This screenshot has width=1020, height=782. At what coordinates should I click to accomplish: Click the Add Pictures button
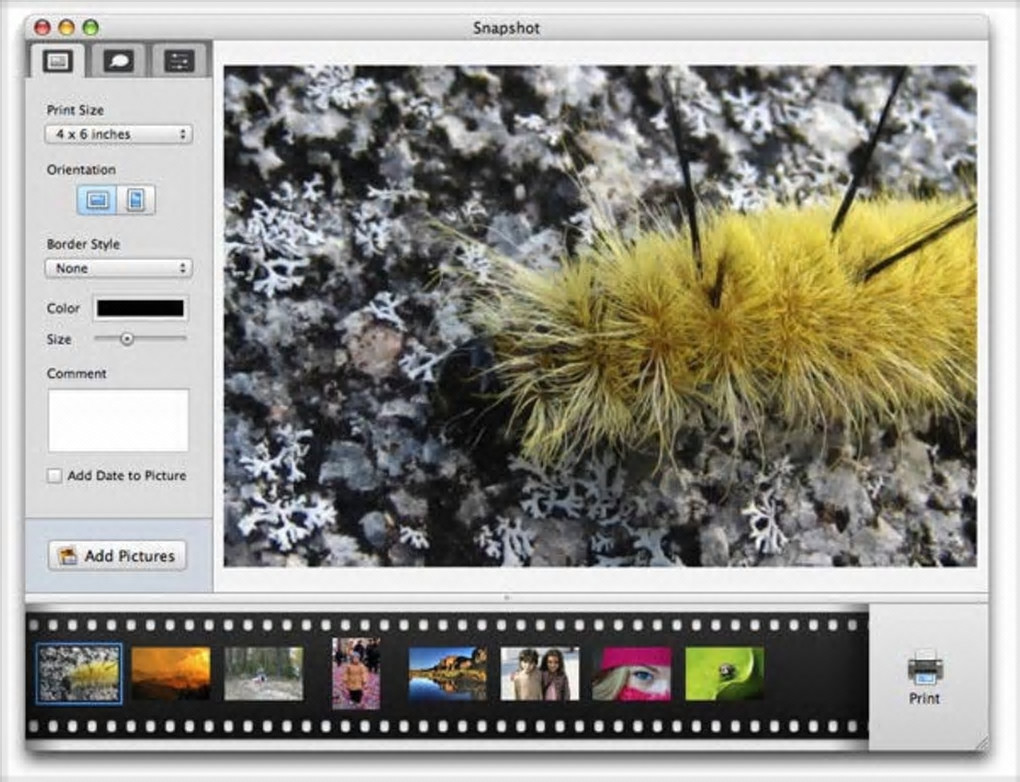(x=117, y=556)
